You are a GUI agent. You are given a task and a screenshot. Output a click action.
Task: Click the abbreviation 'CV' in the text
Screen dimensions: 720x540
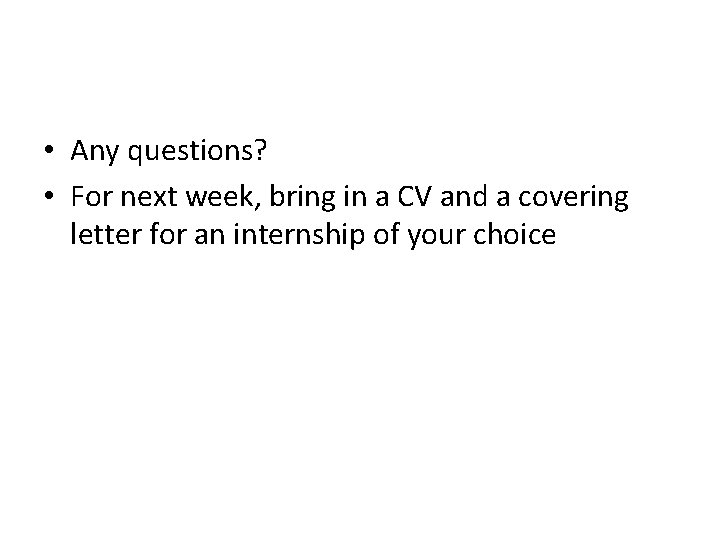415,197
